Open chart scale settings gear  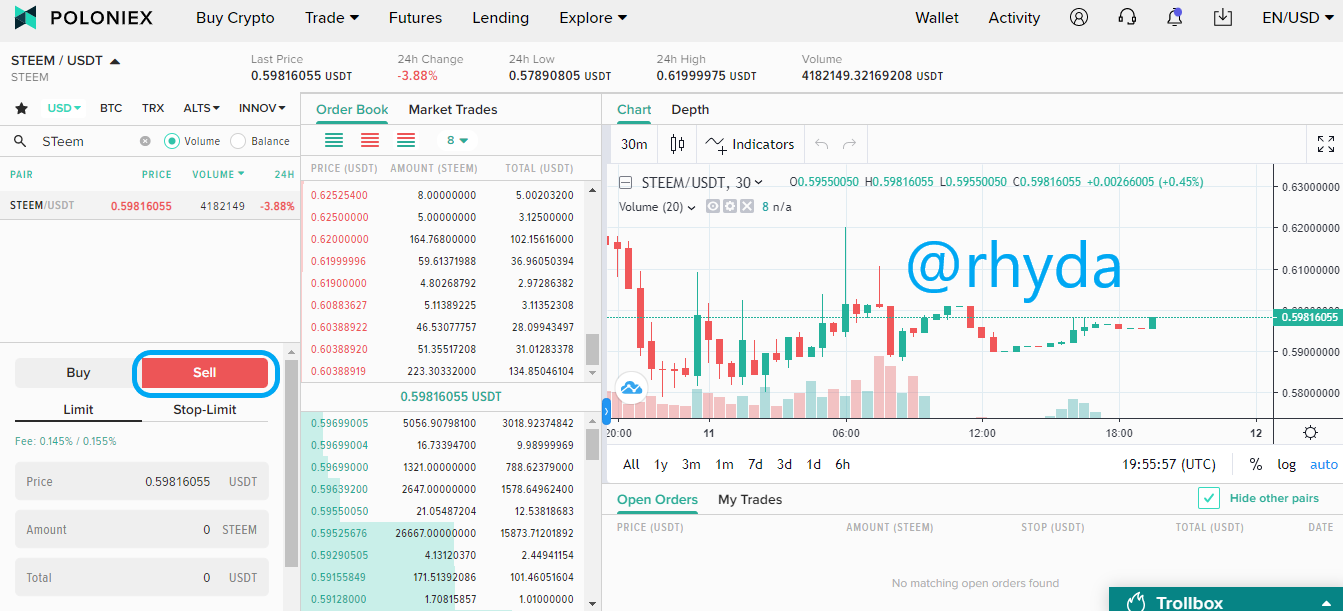tap(1310, 433)
